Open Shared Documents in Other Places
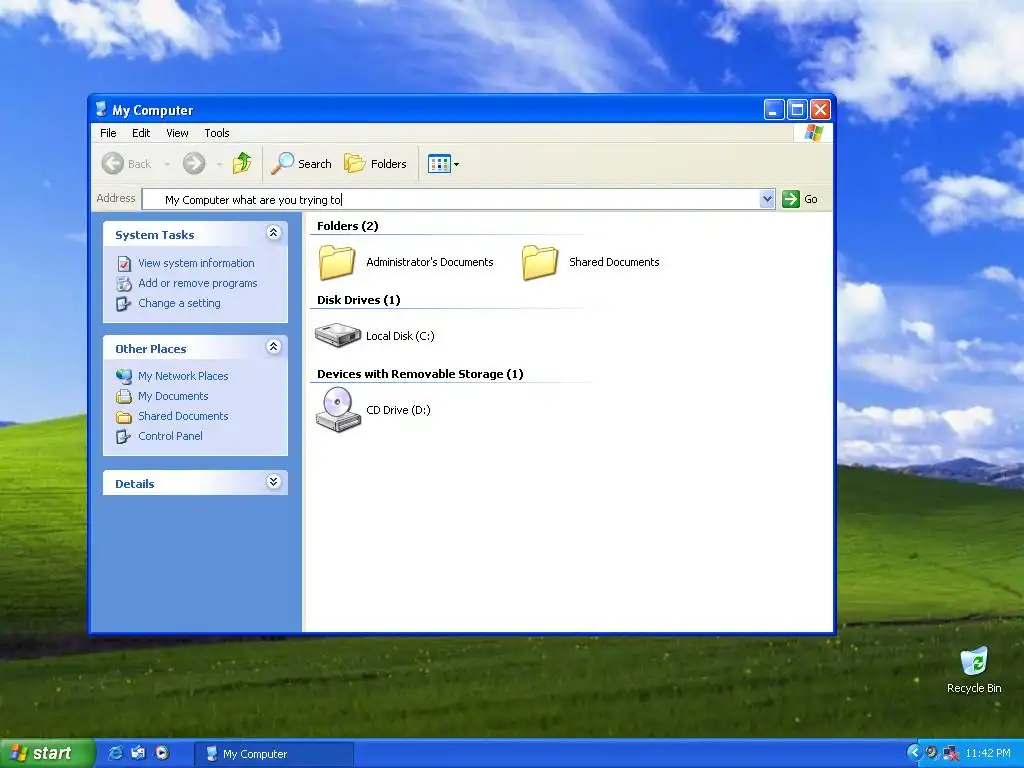 pos(183,416)
